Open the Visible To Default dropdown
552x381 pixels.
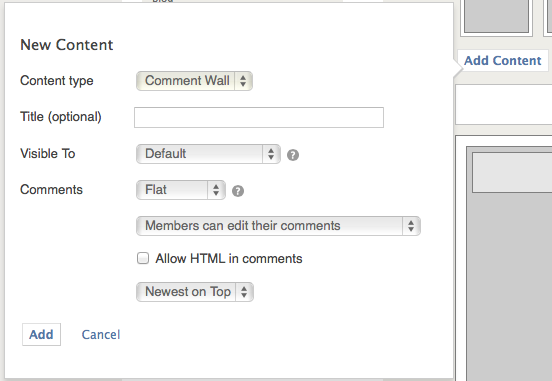[208, 154]
